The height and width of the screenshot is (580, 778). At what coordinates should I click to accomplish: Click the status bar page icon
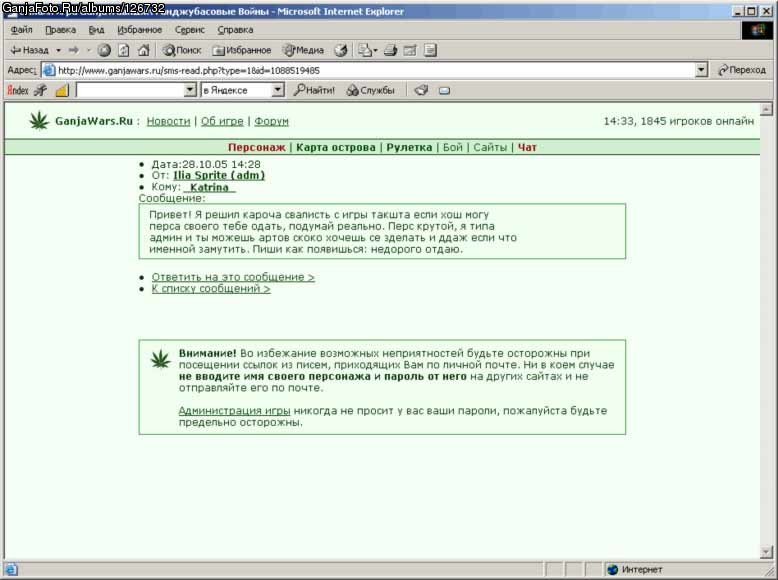[11, 570]
